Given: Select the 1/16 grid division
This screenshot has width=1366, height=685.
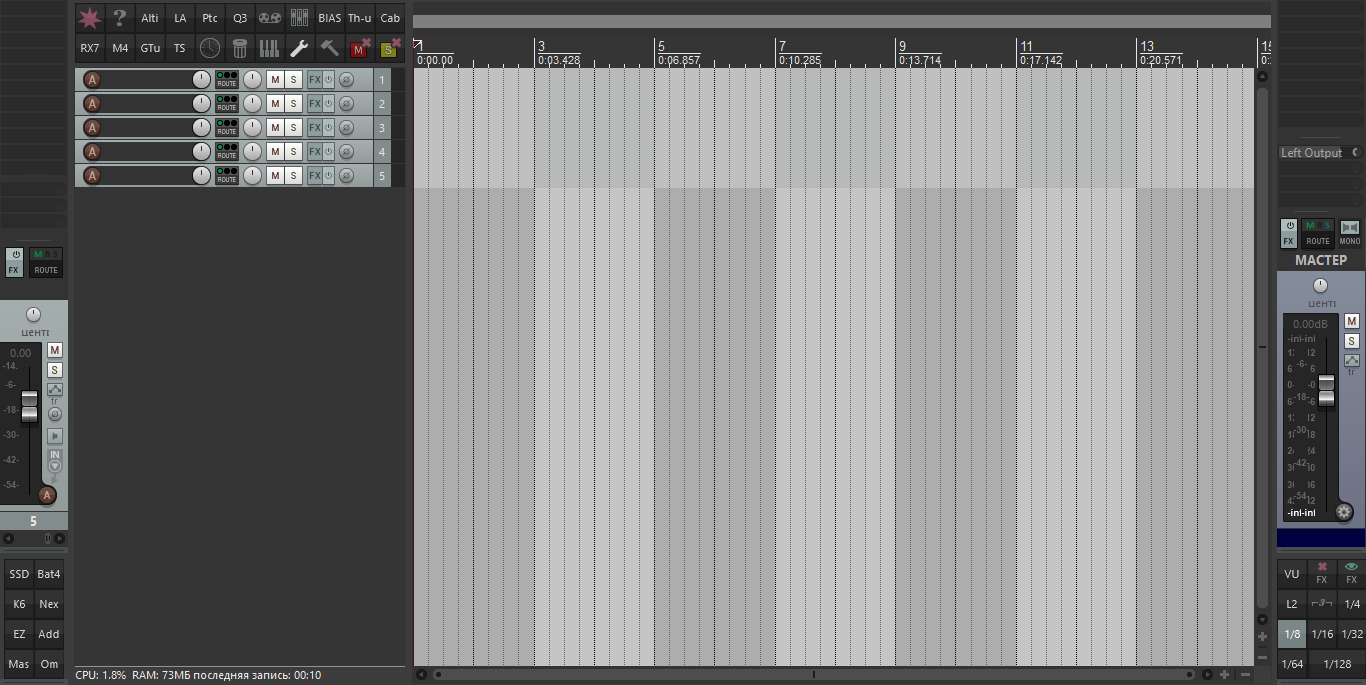Looking at the screenshot, I should [x=1322, y=634].
